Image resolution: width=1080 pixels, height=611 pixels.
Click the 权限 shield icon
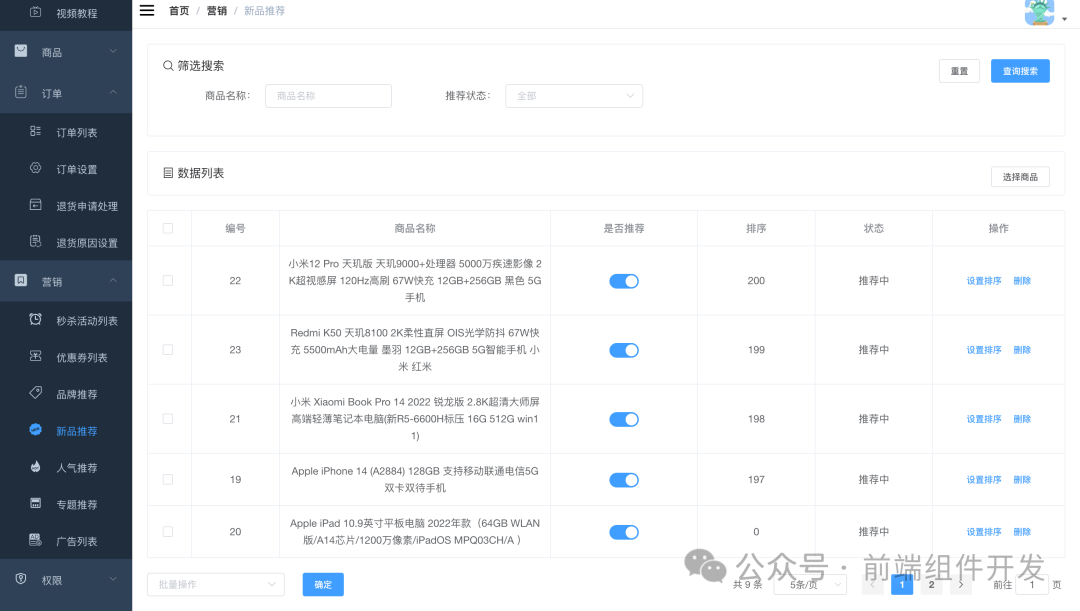tap(21, 579)
